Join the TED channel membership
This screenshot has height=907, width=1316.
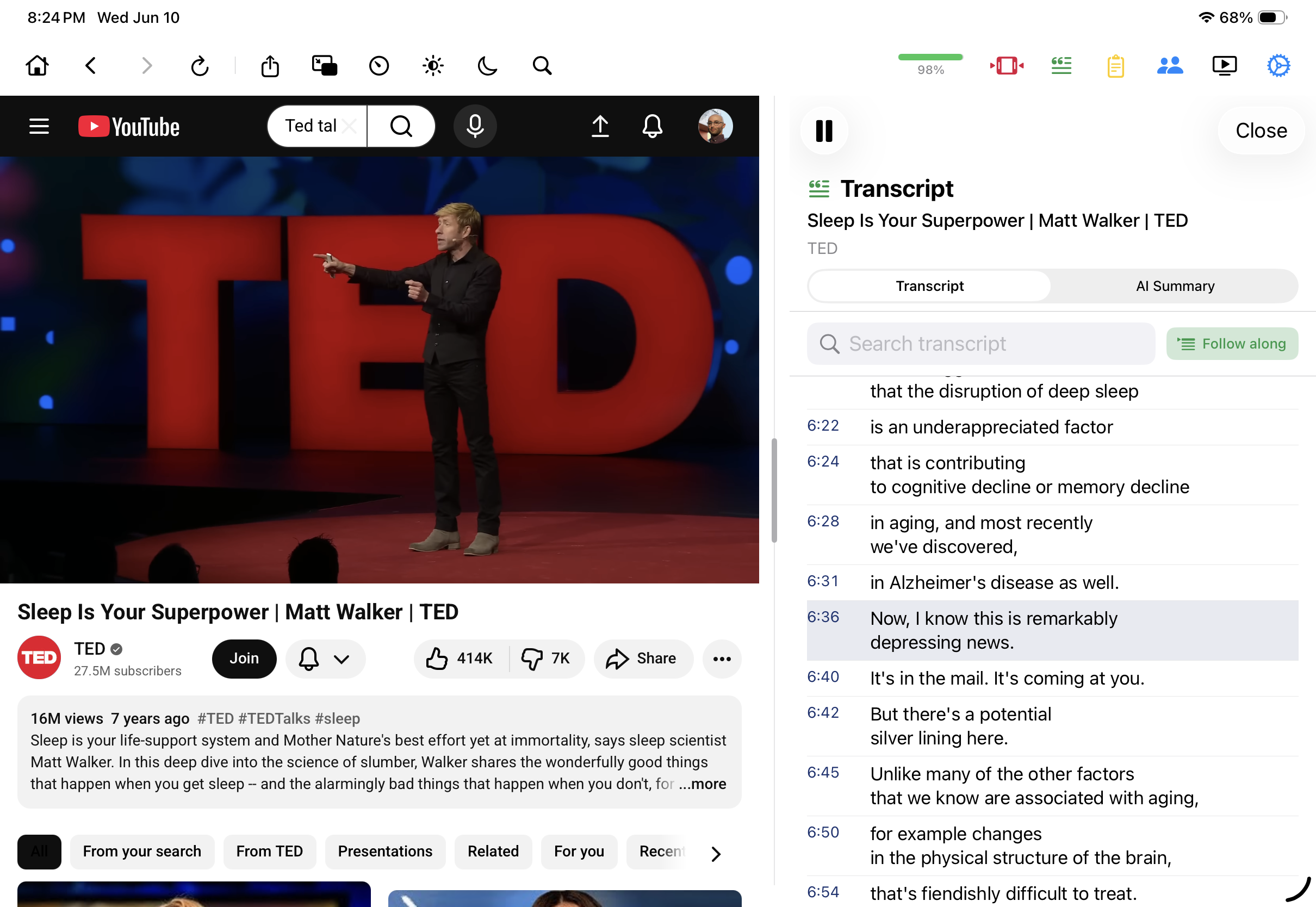point(244,658)
